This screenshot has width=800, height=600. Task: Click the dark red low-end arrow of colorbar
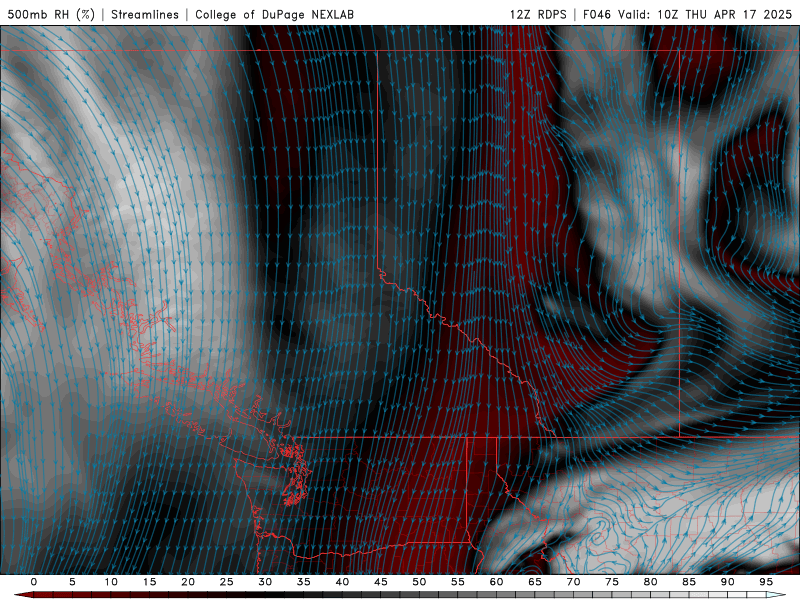click(23, 595)
